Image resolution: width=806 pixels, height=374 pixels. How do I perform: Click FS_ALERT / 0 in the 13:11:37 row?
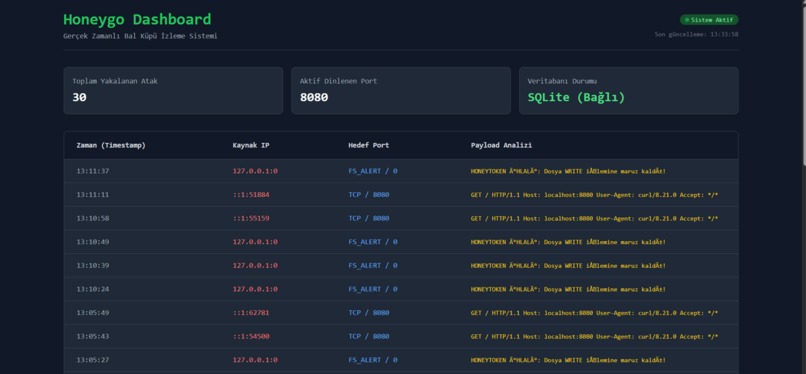[x=373, y=171]
